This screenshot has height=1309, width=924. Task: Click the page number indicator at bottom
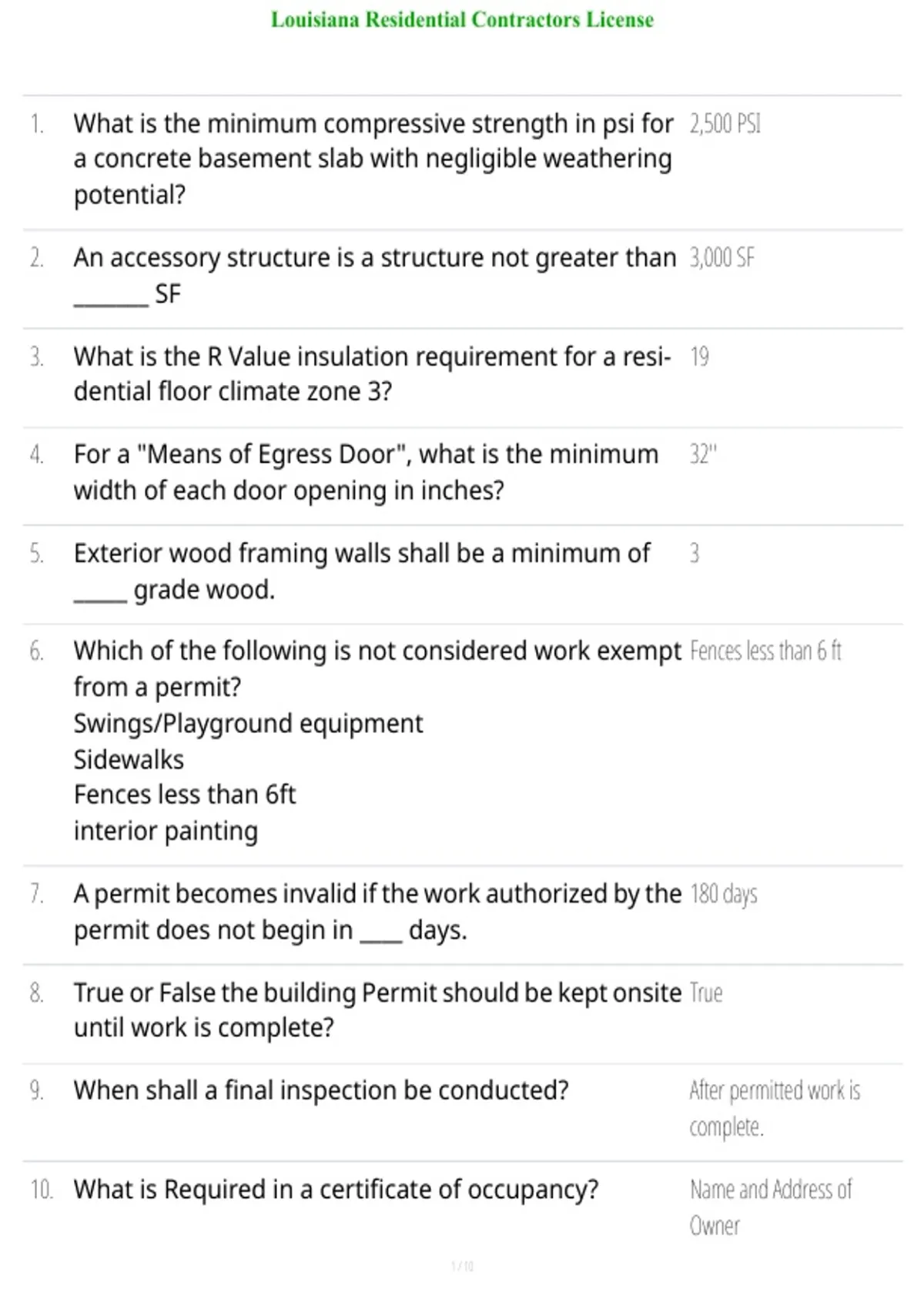[462, 1266]
